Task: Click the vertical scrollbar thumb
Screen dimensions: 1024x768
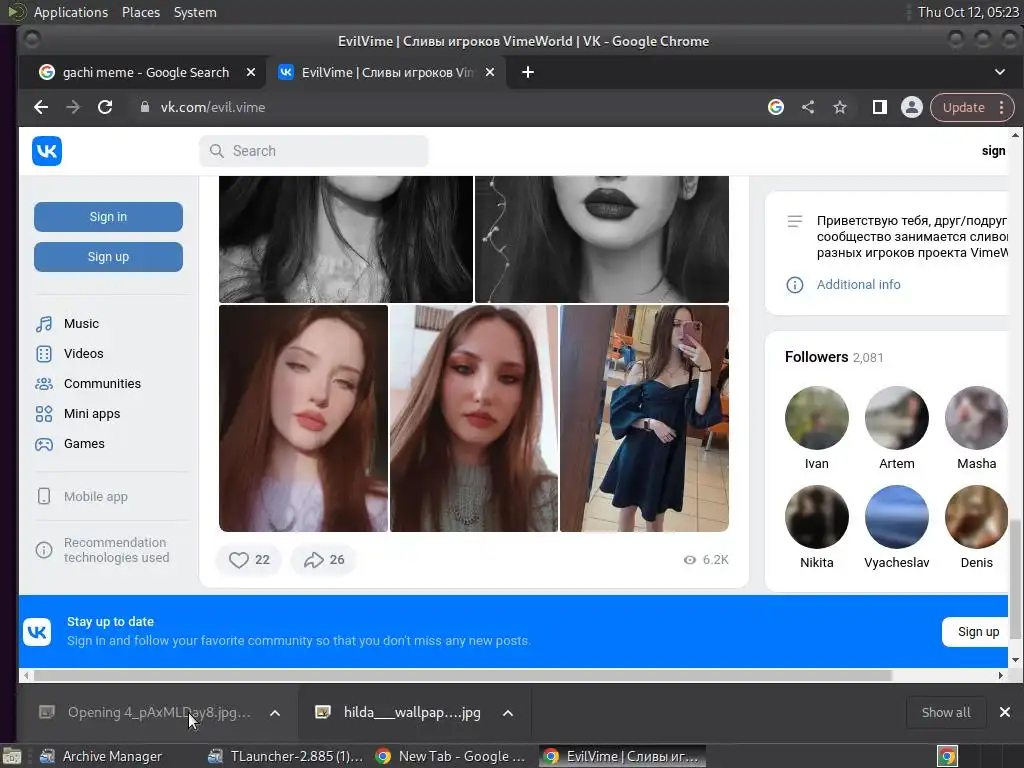Action: pyautogui.click(x=1015, y=579)
